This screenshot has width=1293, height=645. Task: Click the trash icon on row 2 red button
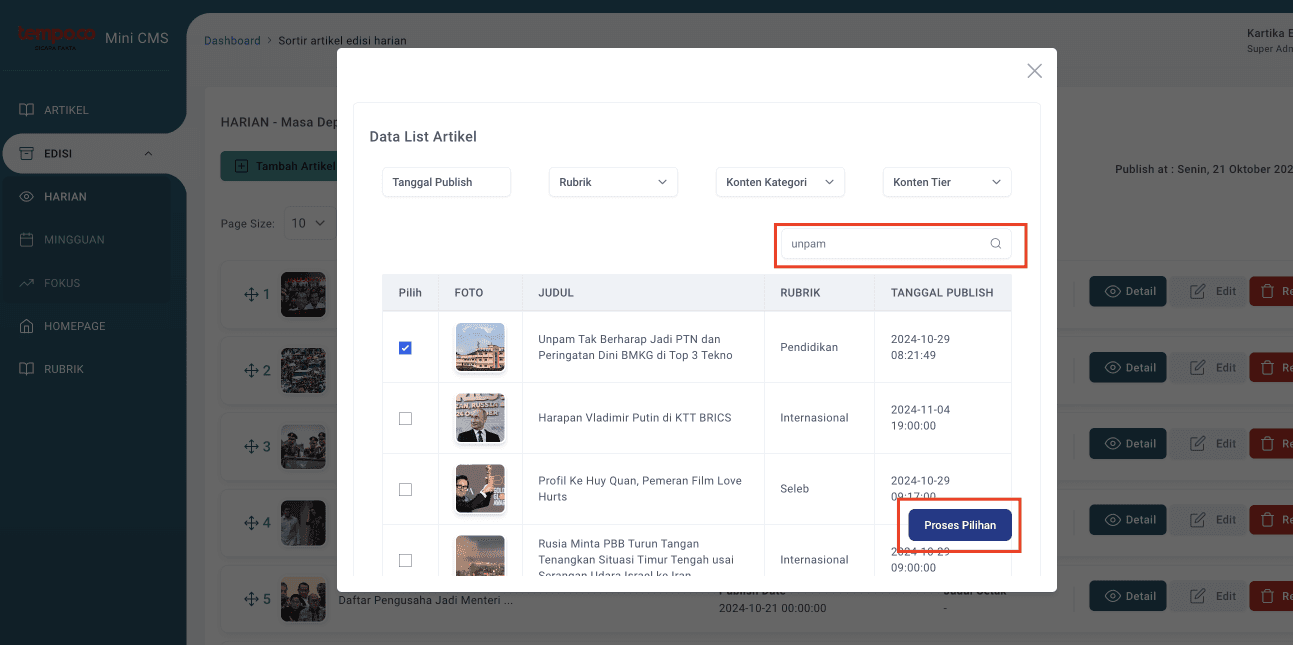[x=1268, y=368]
